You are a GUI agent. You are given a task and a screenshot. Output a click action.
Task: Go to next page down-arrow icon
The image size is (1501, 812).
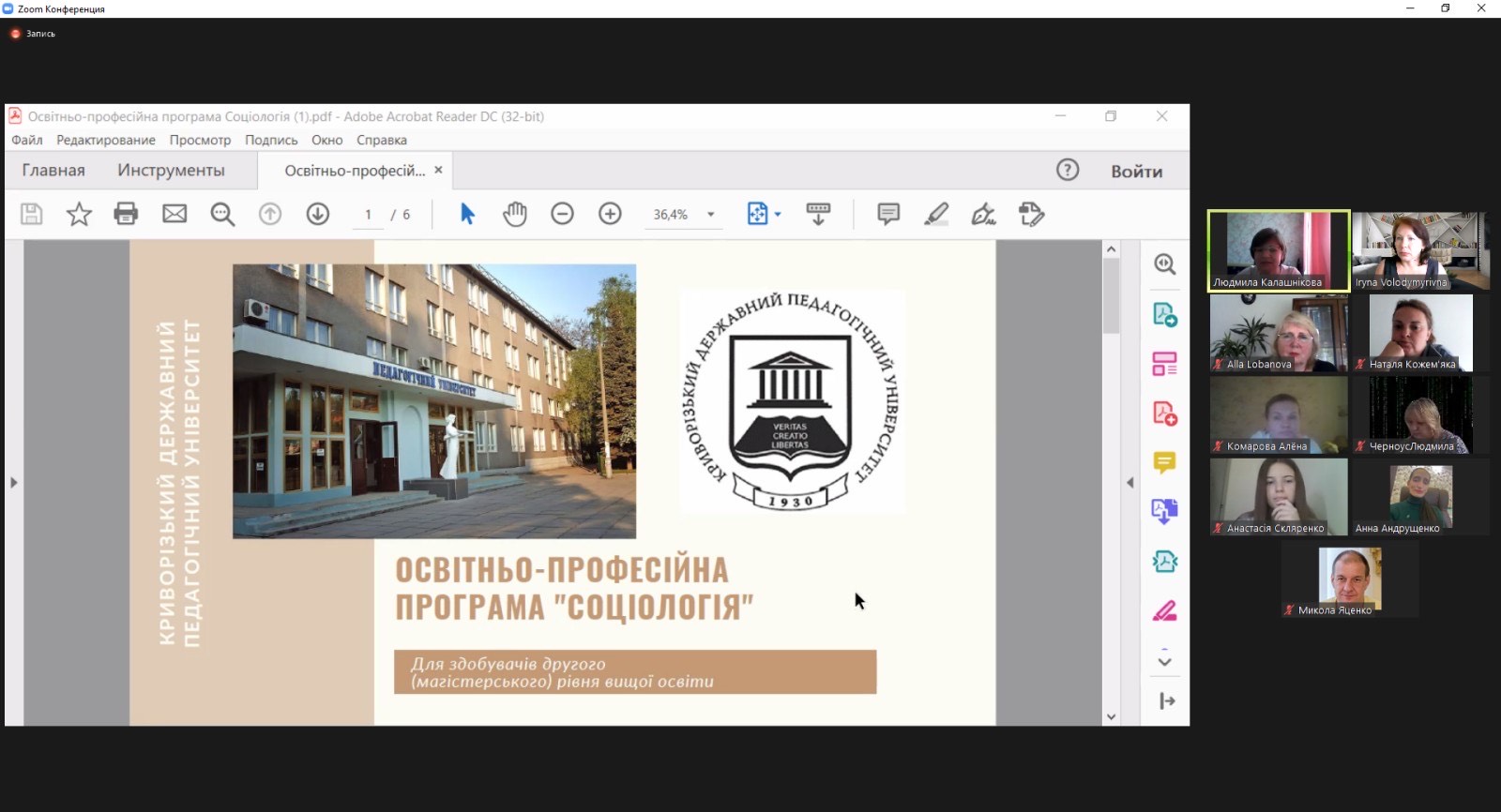click(x=318, y=214)
